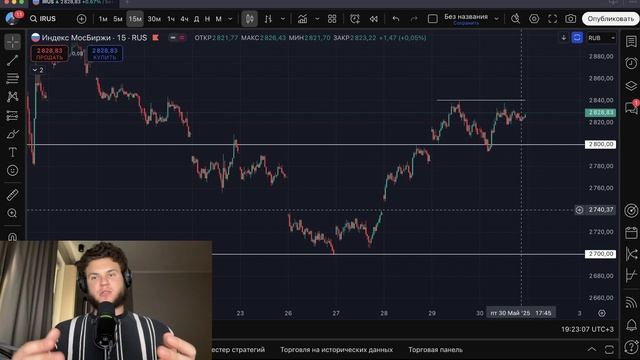Open the alerts clock panel
The width and height of the screenshot is (640, 360).
[x=631, y=63]
